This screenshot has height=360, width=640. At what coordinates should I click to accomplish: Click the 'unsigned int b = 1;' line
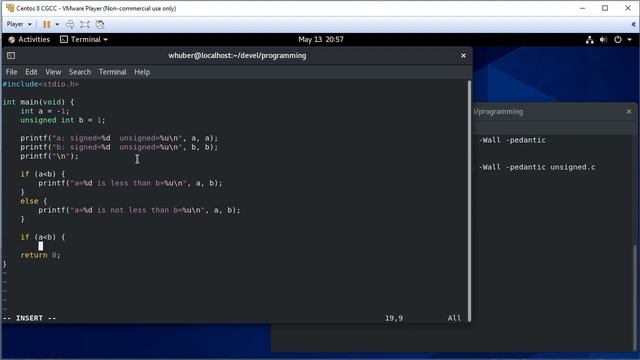(x=63, y=120)
